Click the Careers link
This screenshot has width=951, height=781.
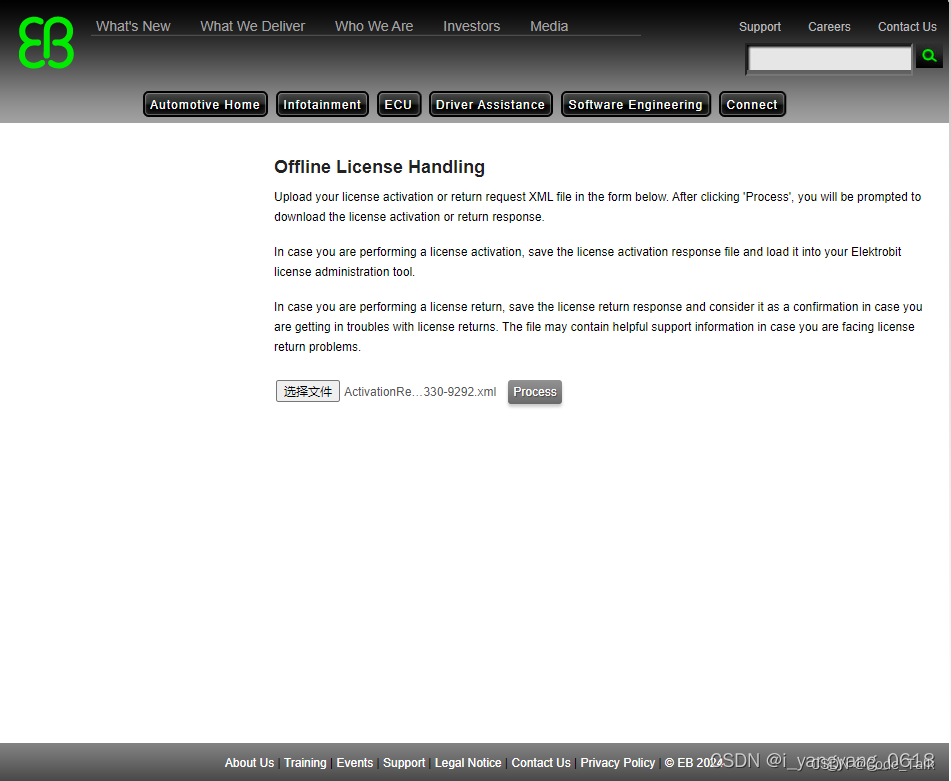click(x=829, y=26)
